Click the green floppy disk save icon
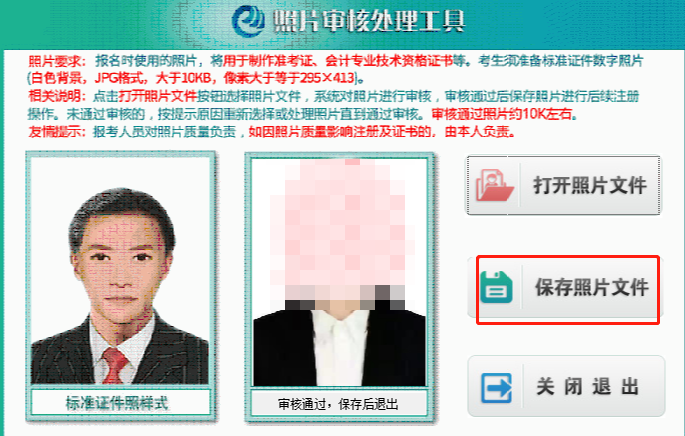Screen dimensions: 685x436 pos(496,287)
